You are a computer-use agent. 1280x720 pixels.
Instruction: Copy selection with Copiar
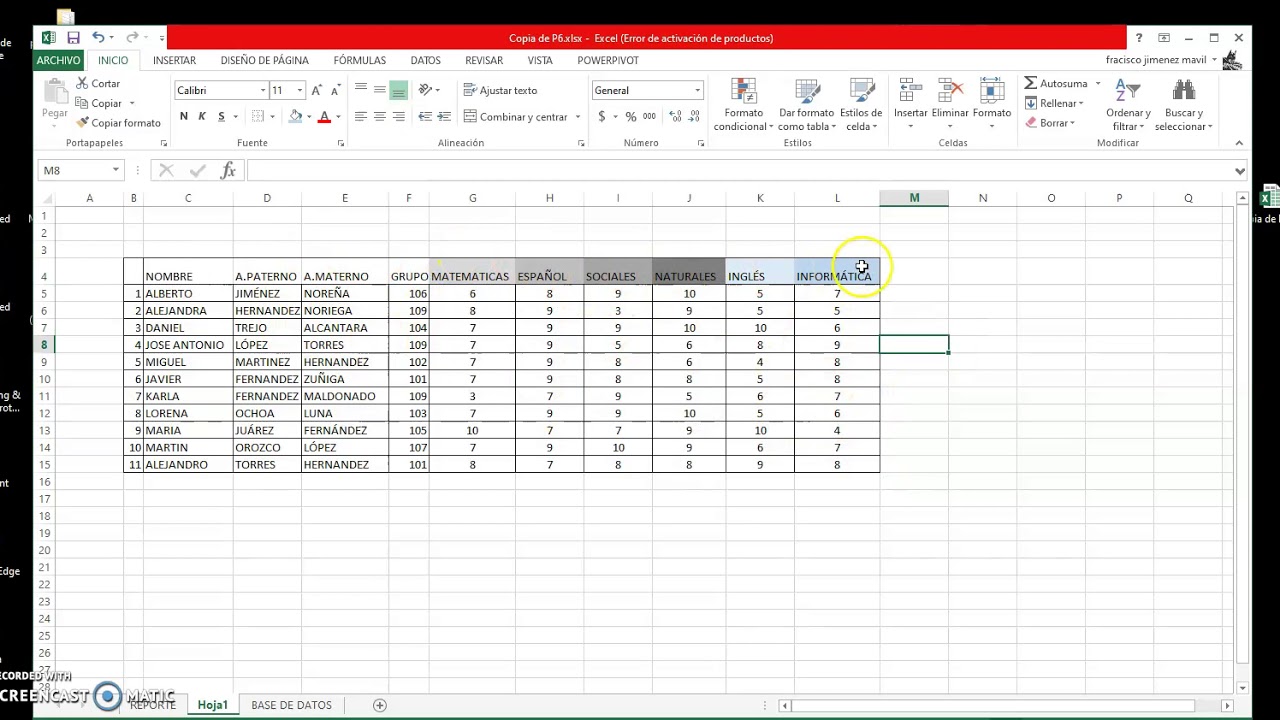coord(99,103)
